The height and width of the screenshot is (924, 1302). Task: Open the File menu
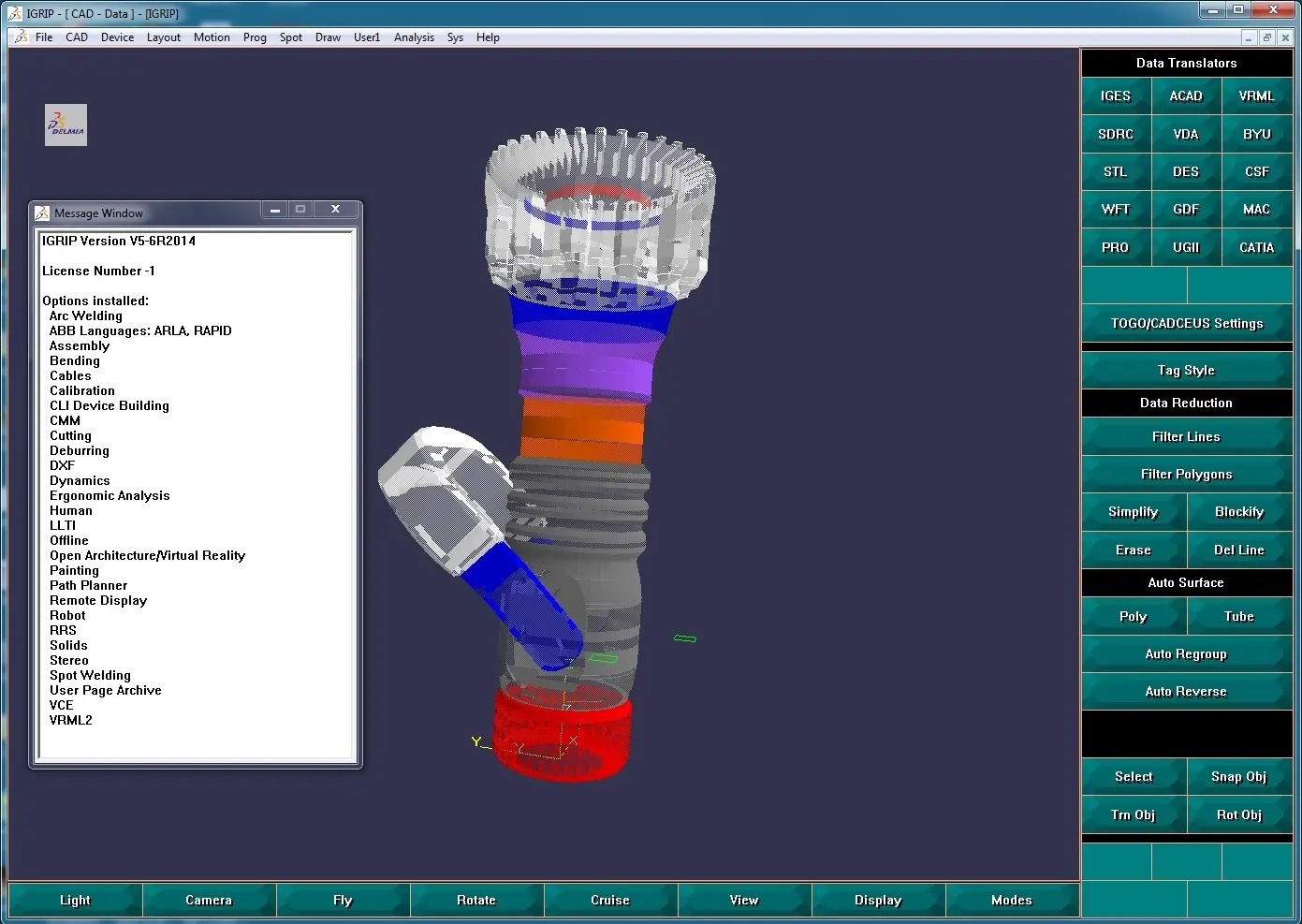[44, 37]
